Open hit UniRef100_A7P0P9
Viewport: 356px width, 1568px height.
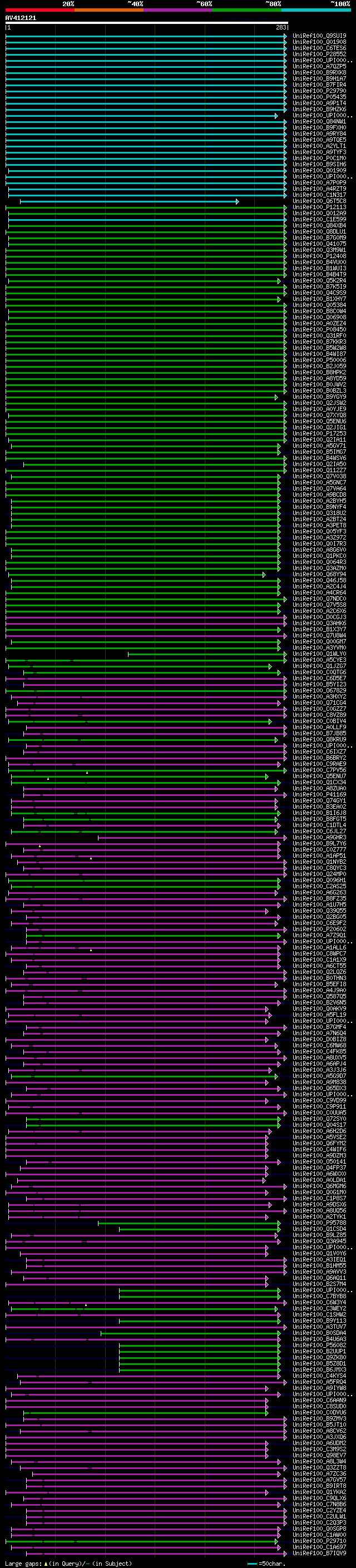(319, 182)
